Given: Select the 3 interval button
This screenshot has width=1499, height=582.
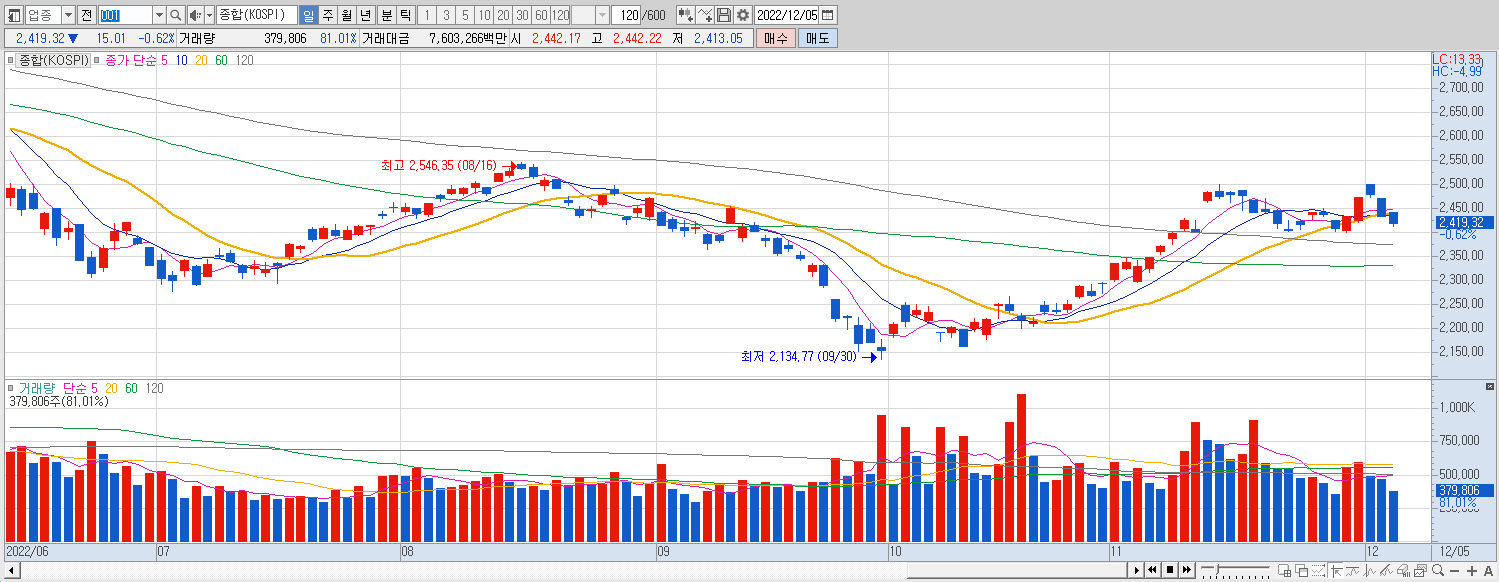Looking at the screenshot, I should (446, 15).
